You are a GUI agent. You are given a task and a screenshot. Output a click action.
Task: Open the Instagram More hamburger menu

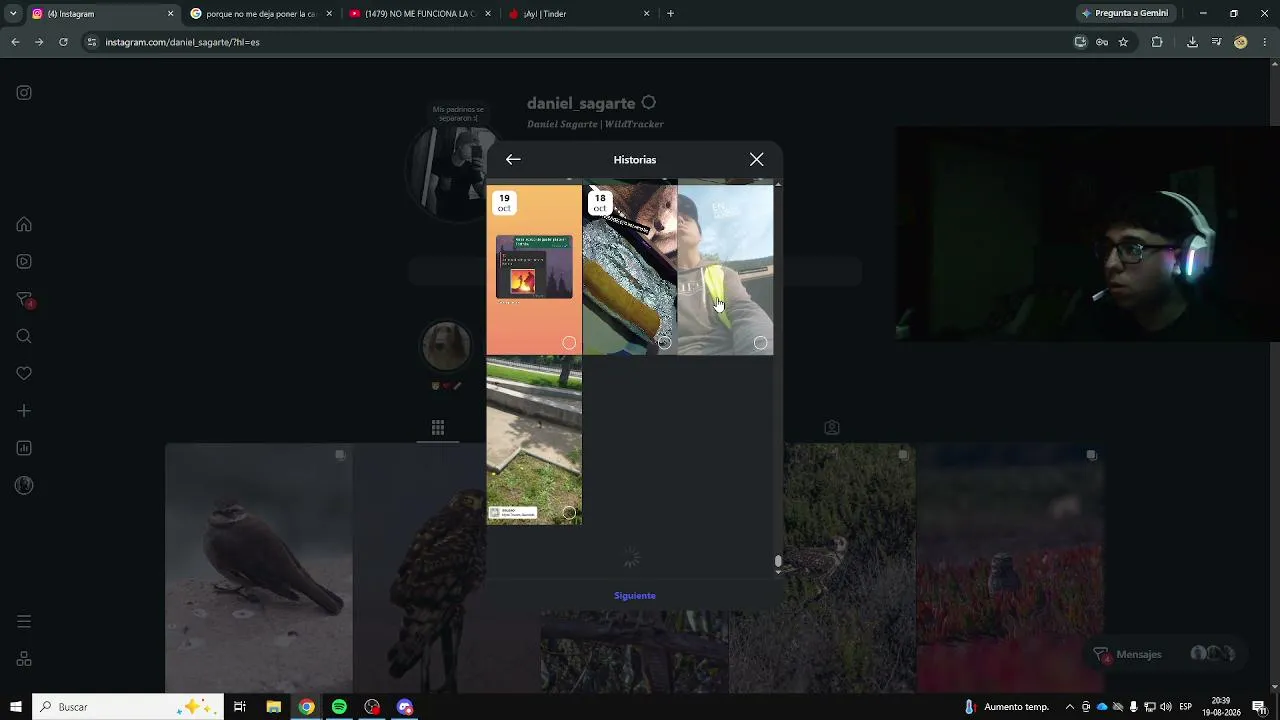(24, 622)
